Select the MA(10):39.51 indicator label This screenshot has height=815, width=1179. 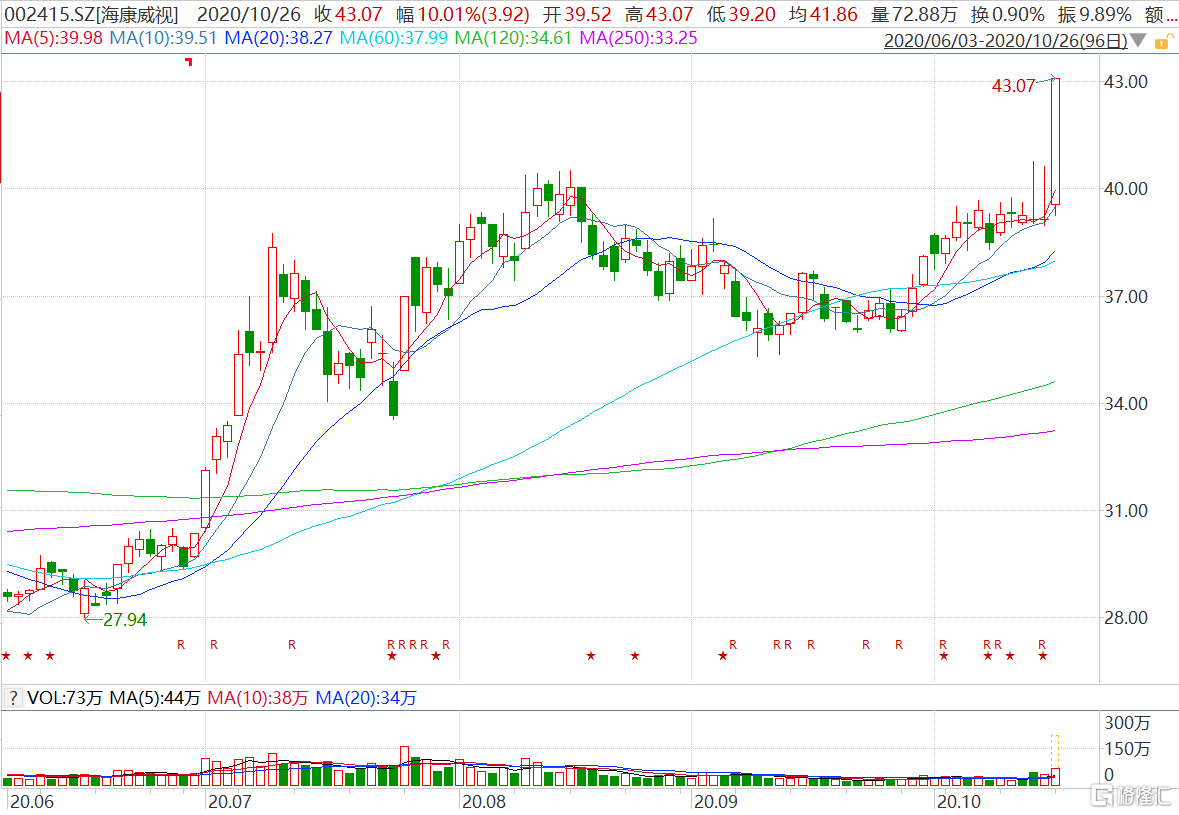[x=163, y=38]
